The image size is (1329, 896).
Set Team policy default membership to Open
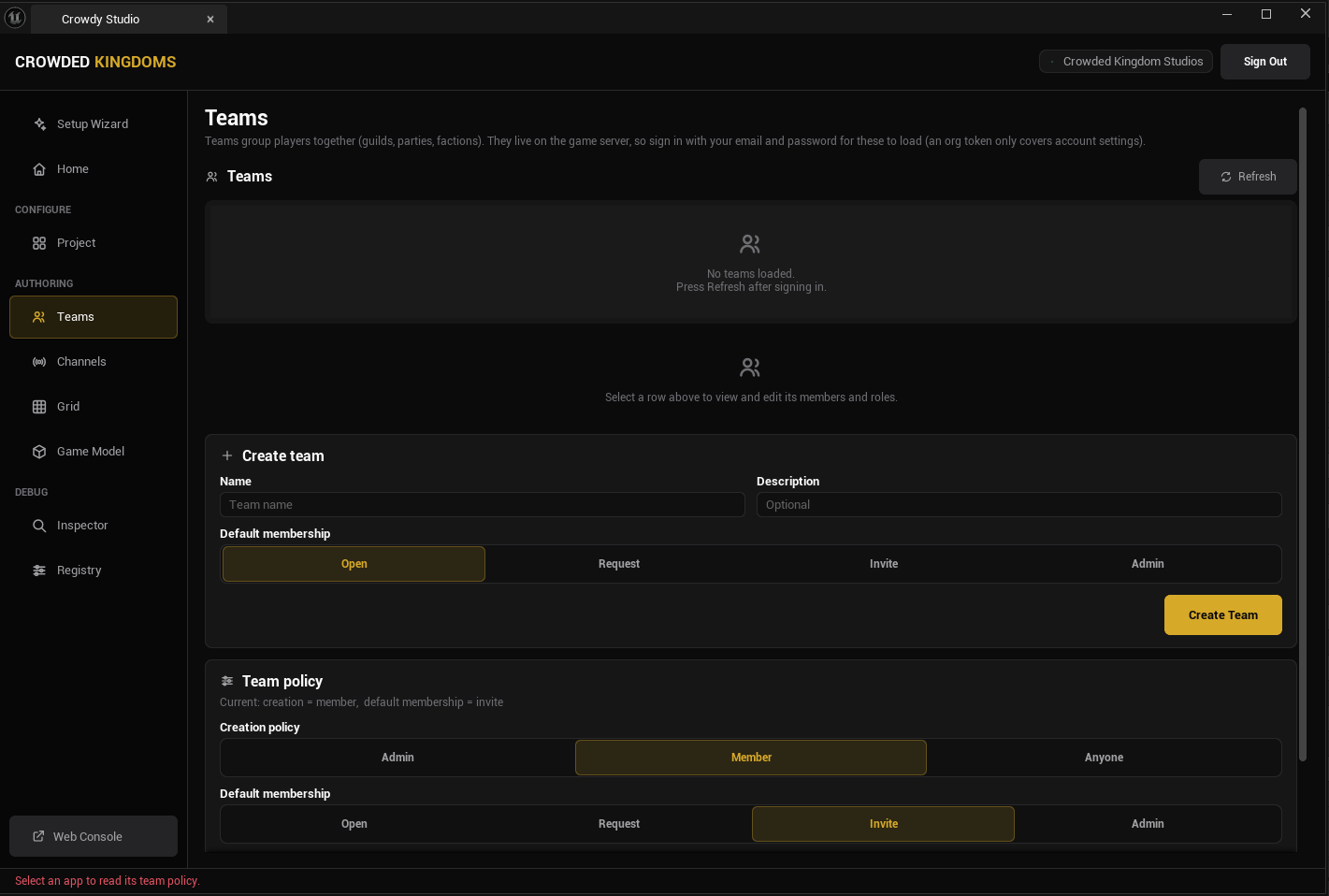[354, 824]
